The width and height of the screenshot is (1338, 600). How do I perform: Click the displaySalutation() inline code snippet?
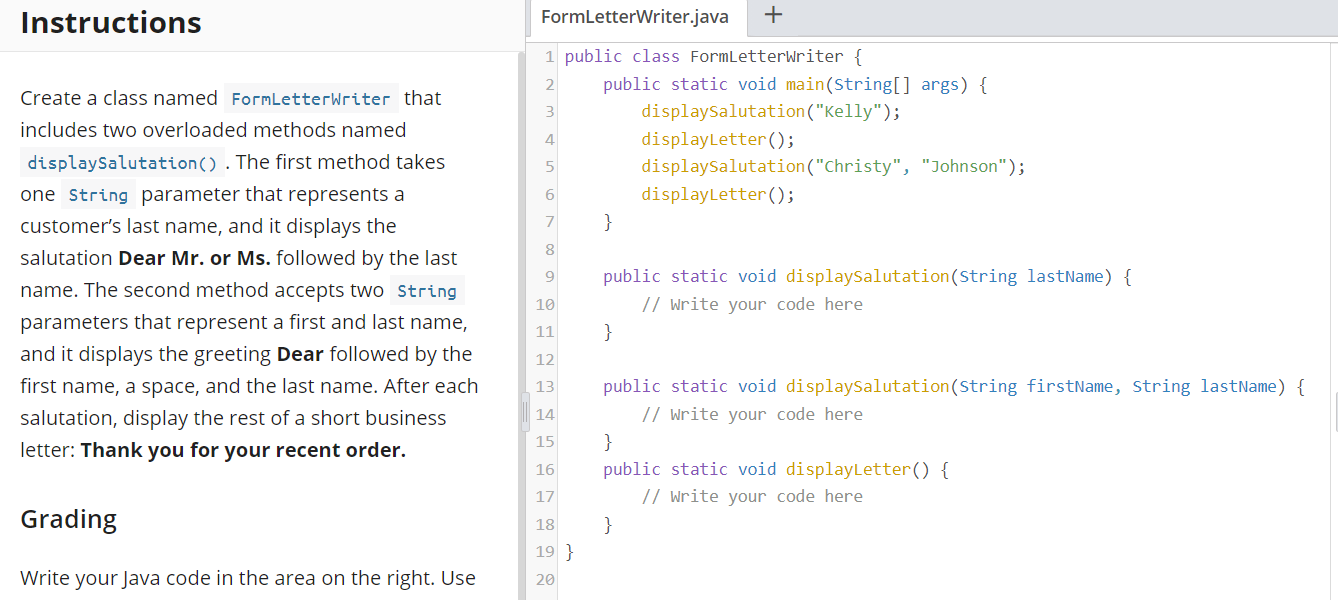tap(122, 162)
